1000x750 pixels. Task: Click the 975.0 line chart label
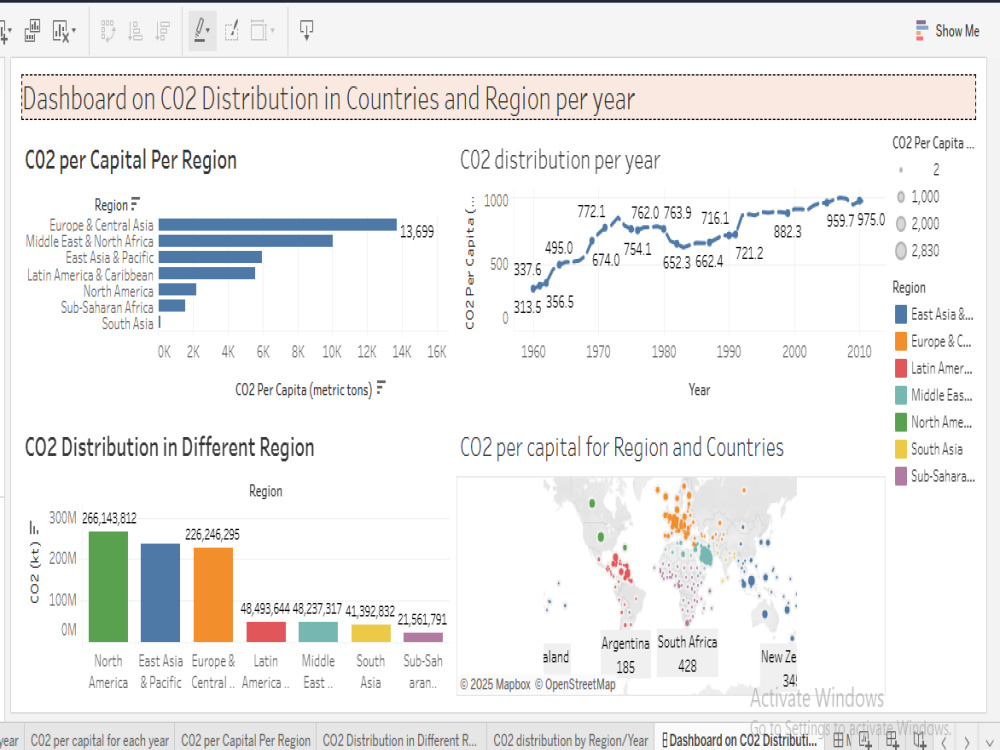click(871, 220)
